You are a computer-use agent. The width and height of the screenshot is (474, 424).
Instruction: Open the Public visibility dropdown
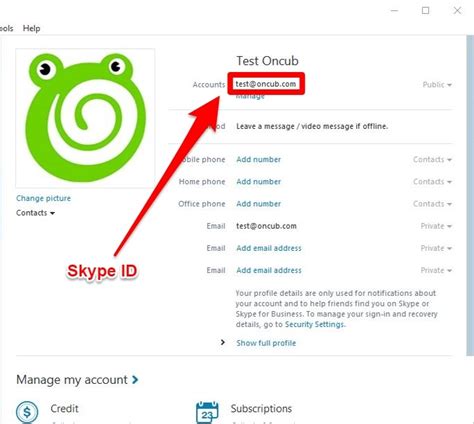pyautogui.click(x=437, y=85)
